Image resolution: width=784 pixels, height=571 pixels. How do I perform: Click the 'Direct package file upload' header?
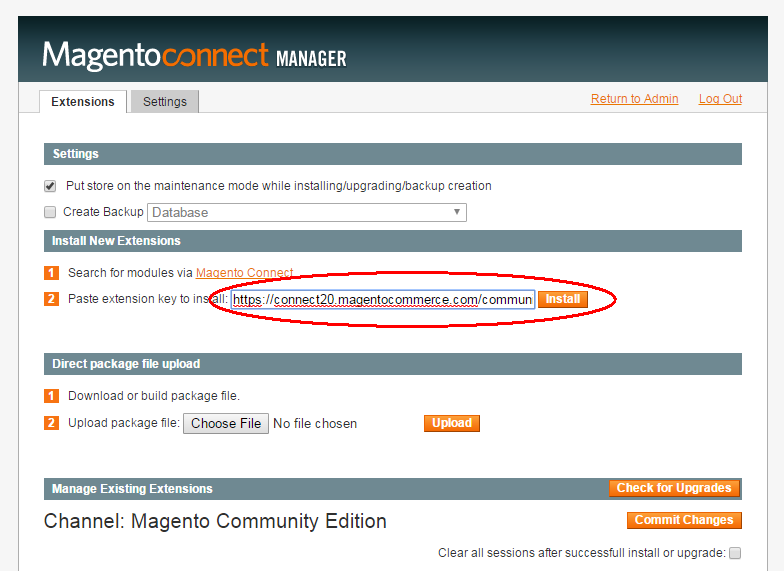pyautogui.click(x=392, y=364)
